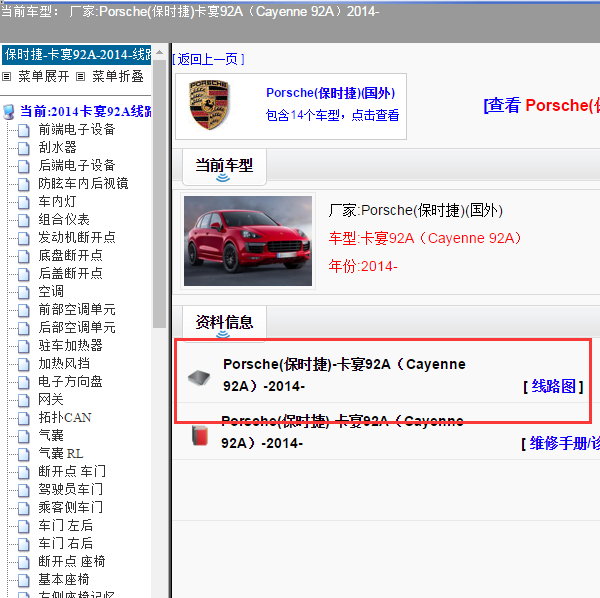Select 加热风挡 item
This screenshot has width=600, height=598.
pos(64,363)
